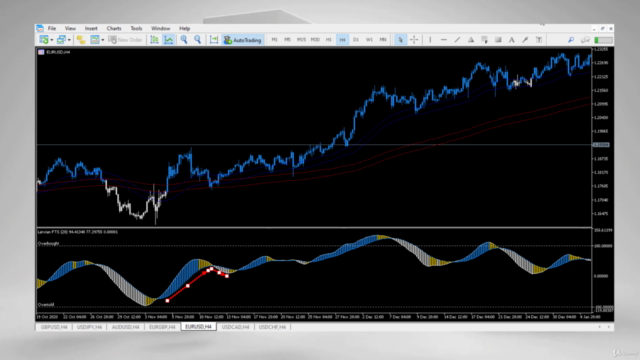This screenshot has height=360, width=640.
Task: Switch to the USDCAD,H4 chart tab
Action: (x=235, y=327)
